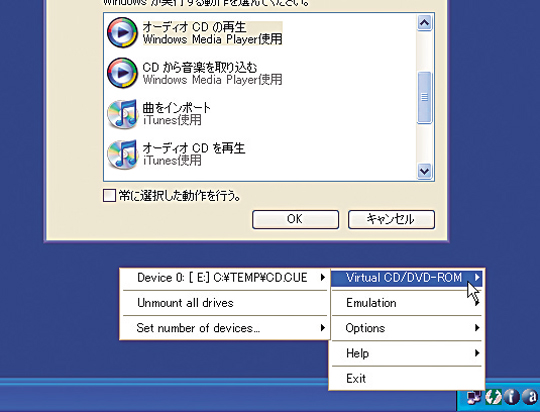Click the キャンセル button
The width and height of the screenshot is (540, 412).
coord(391,219)
